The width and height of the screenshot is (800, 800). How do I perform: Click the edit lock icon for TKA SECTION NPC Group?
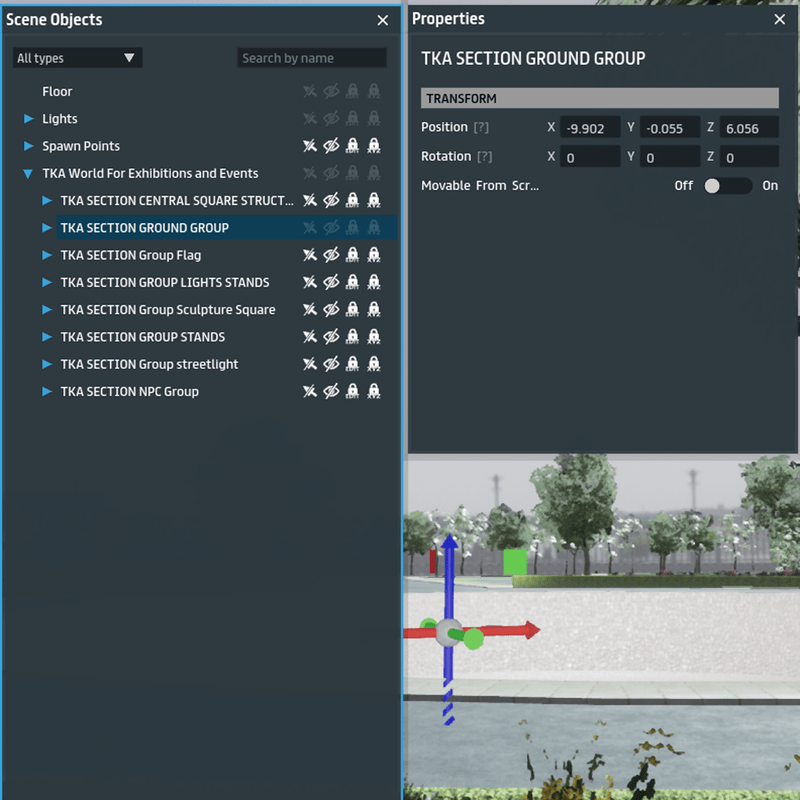[352, 391]
